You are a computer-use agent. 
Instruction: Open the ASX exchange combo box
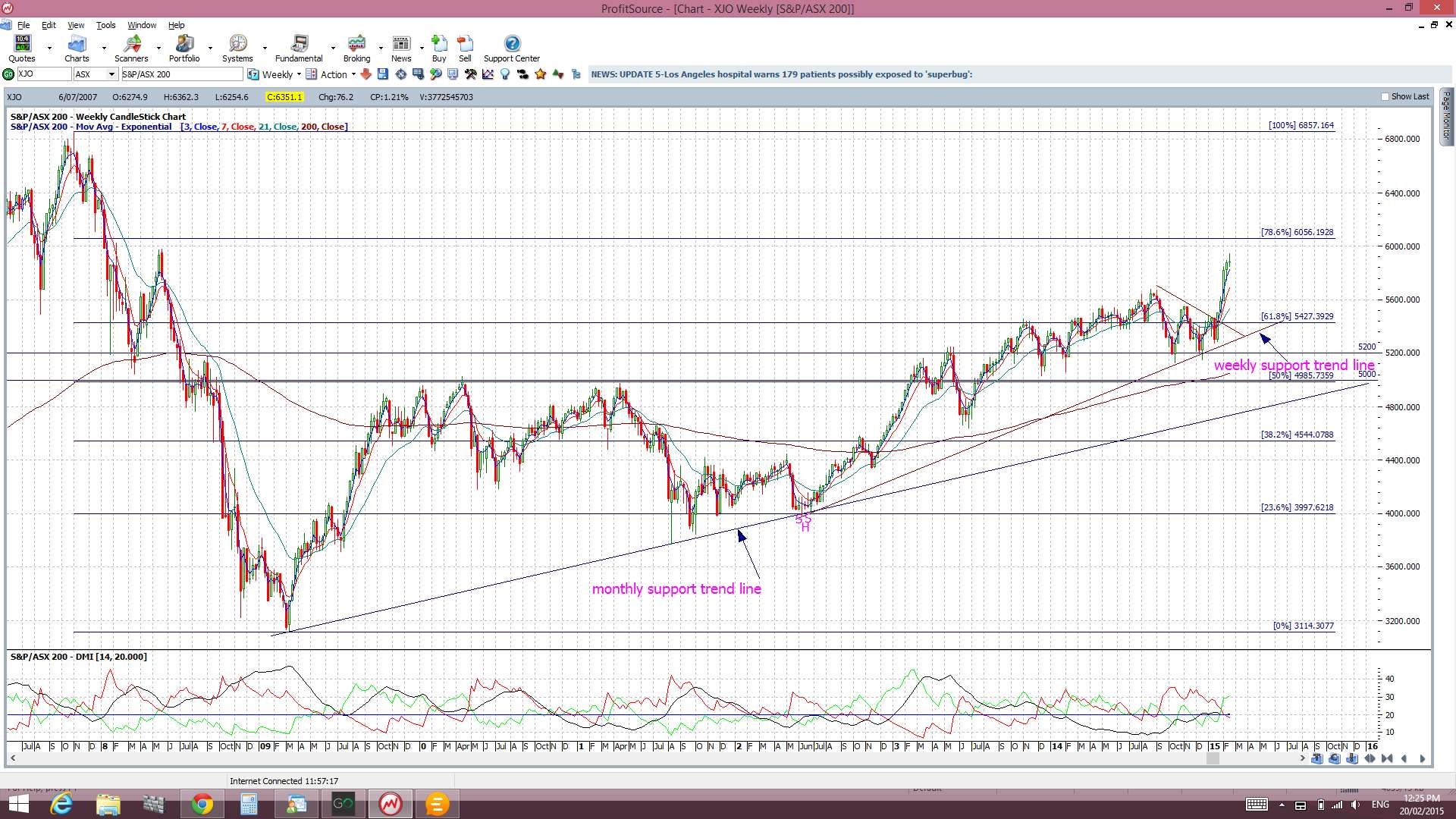click(x=96, y=74)
